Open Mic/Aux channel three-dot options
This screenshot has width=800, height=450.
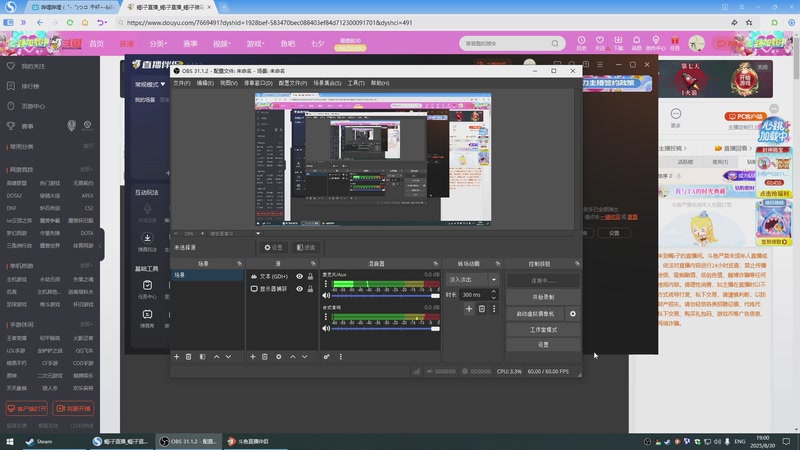(x=326, y=284)
